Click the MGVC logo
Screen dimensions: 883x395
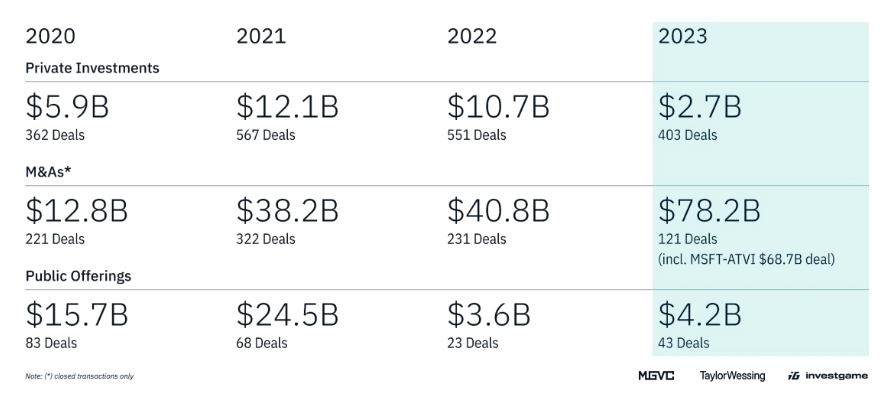coord(656,376)
